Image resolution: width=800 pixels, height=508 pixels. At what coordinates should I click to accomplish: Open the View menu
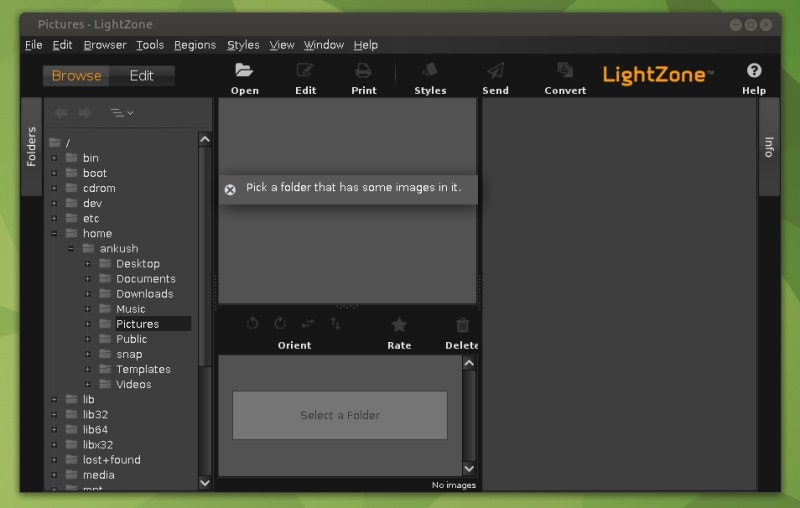[x=282, y=45]
